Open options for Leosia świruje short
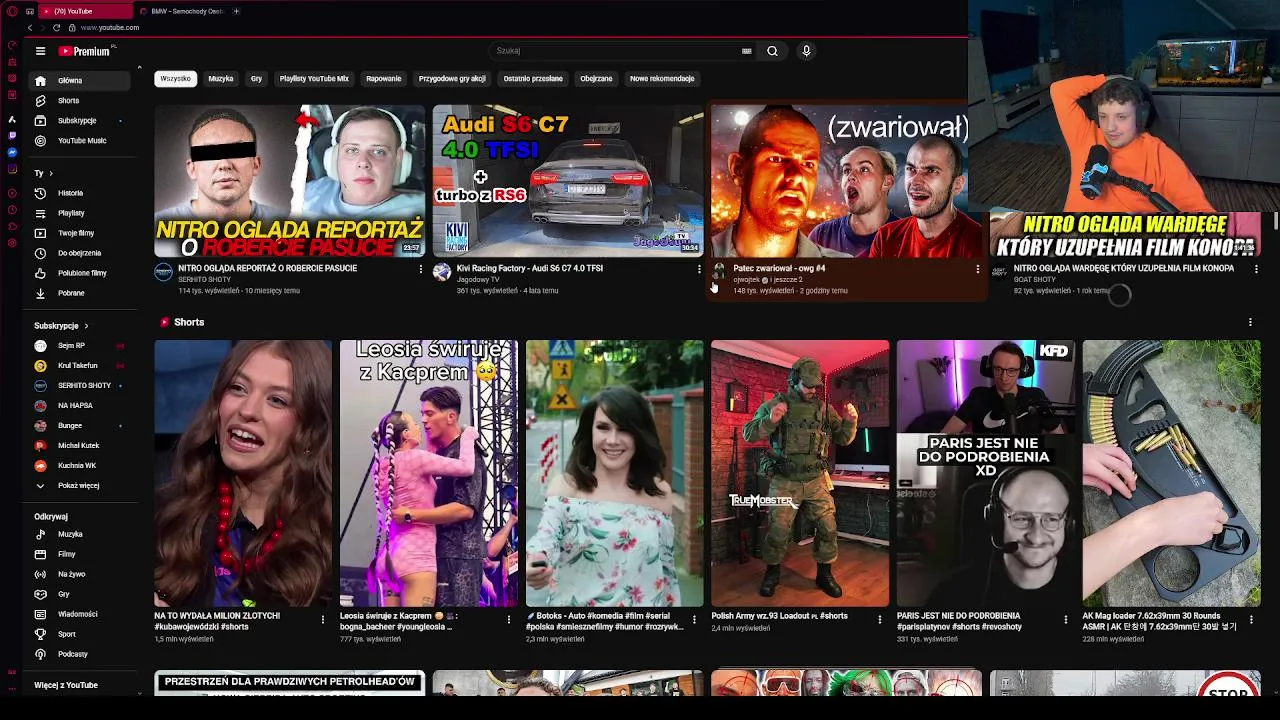 point(508,620)
